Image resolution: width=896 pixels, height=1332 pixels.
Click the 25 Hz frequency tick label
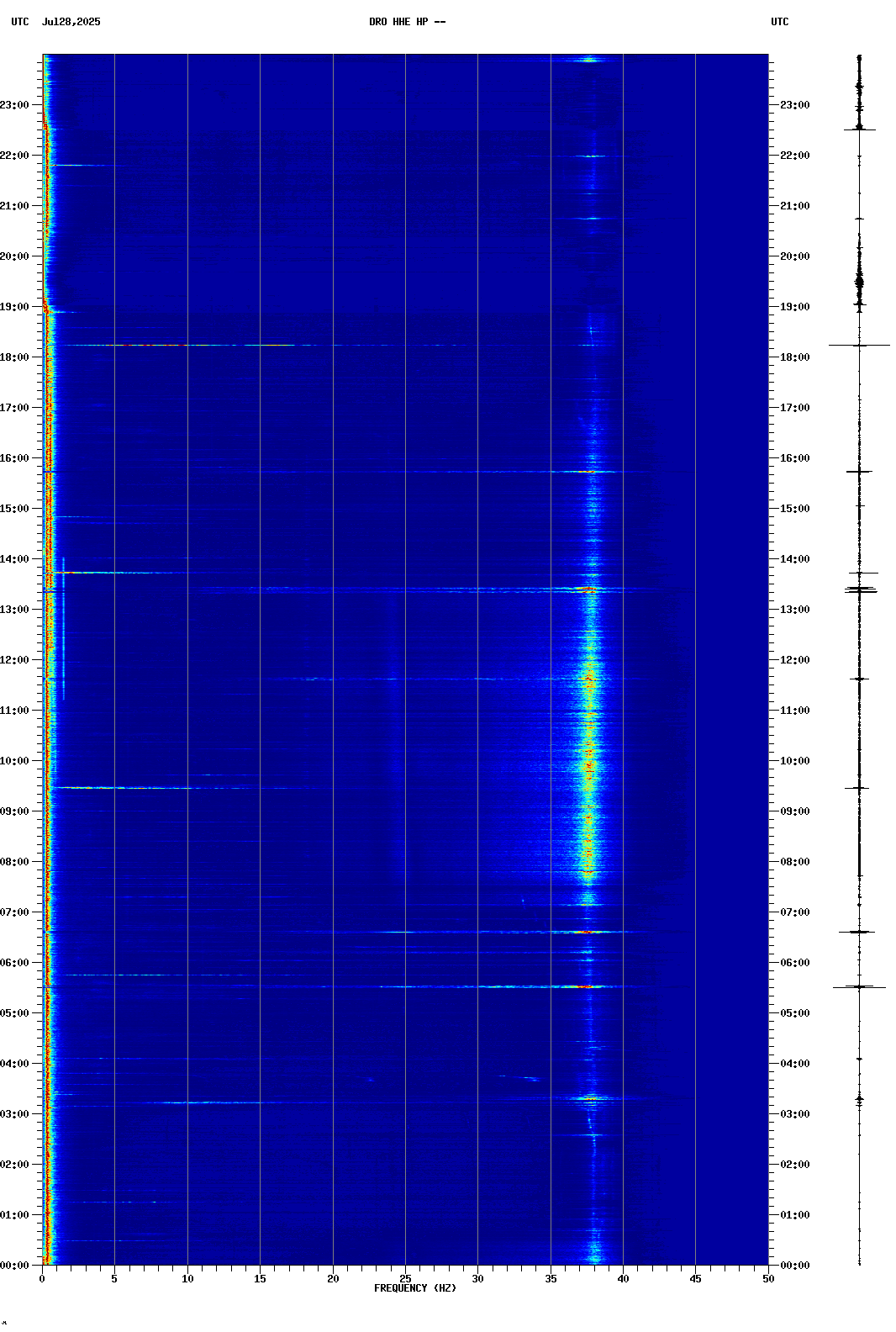click(x=405, y=1279)
